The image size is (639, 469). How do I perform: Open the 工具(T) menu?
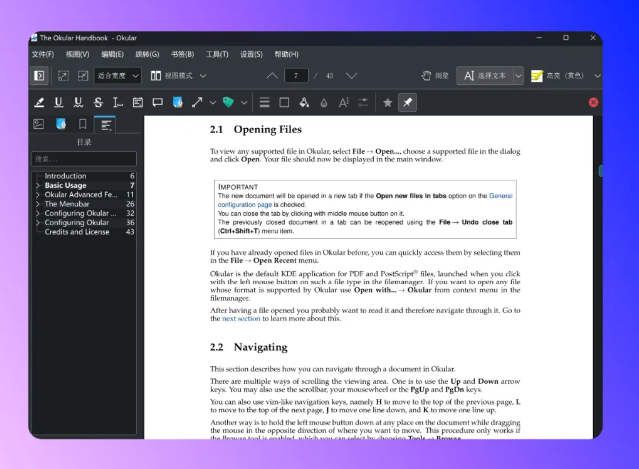pos(217,54)
